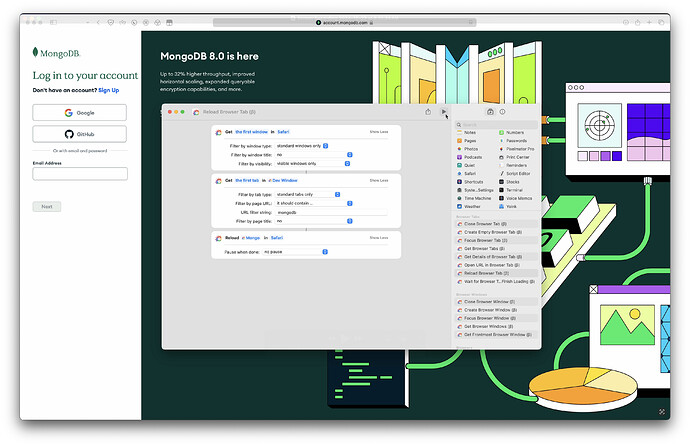
Task: Sign in with the Google button
Action: tap(79, 113)
